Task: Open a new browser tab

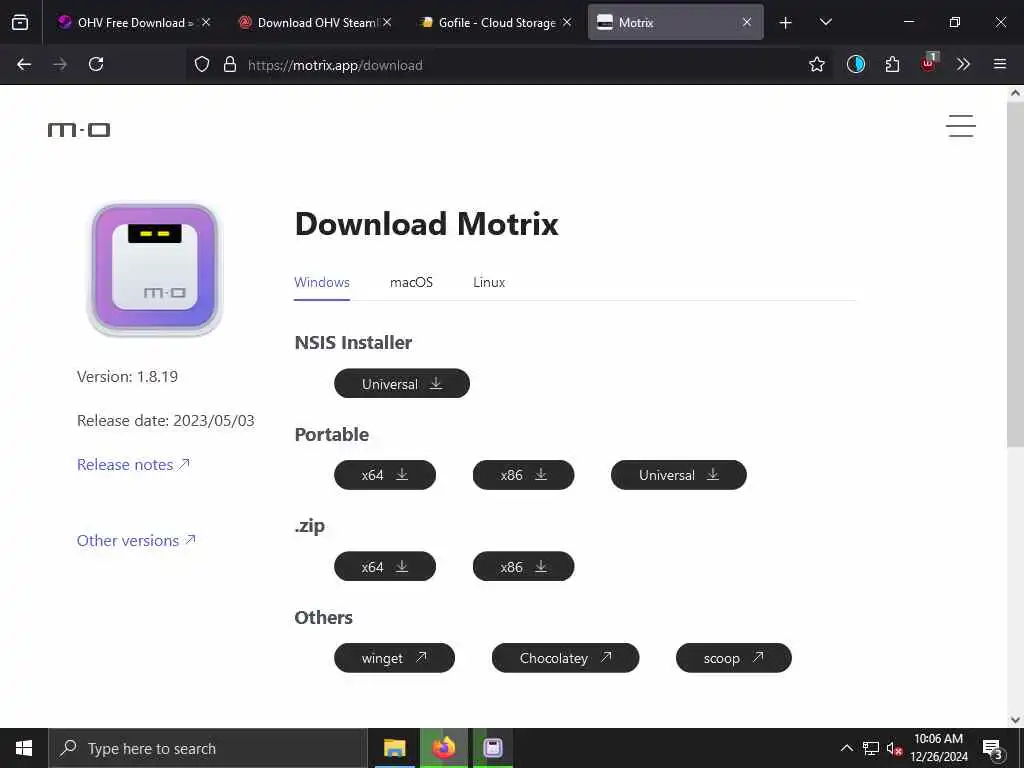Action: point(786,23)
